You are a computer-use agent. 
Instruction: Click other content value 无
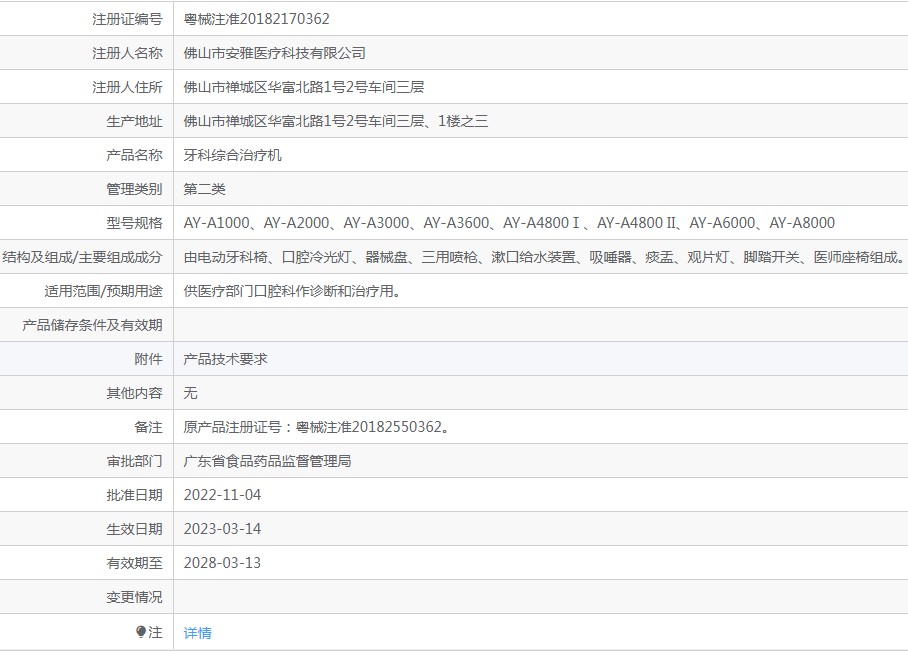pos(191,393)
